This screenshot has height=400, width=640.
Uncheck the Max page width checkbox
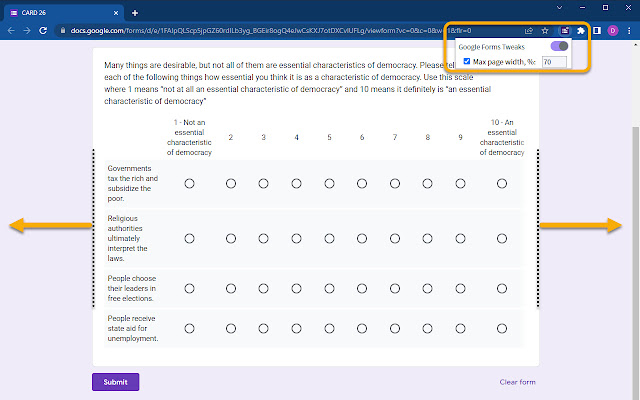pyautogui.click(x=467, y=62)
